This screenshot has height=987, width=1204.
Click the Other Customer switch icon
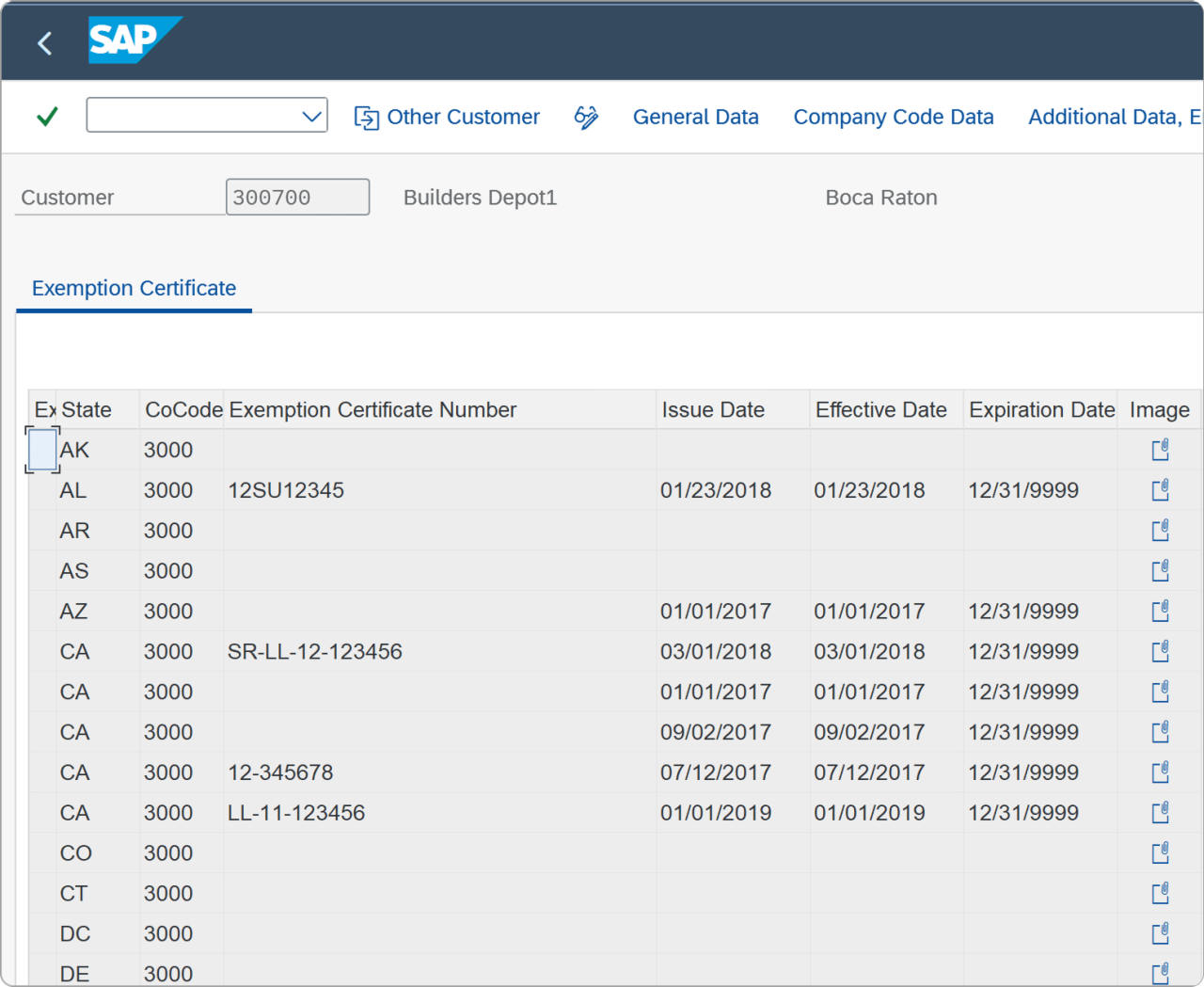[x=368, y=117]
